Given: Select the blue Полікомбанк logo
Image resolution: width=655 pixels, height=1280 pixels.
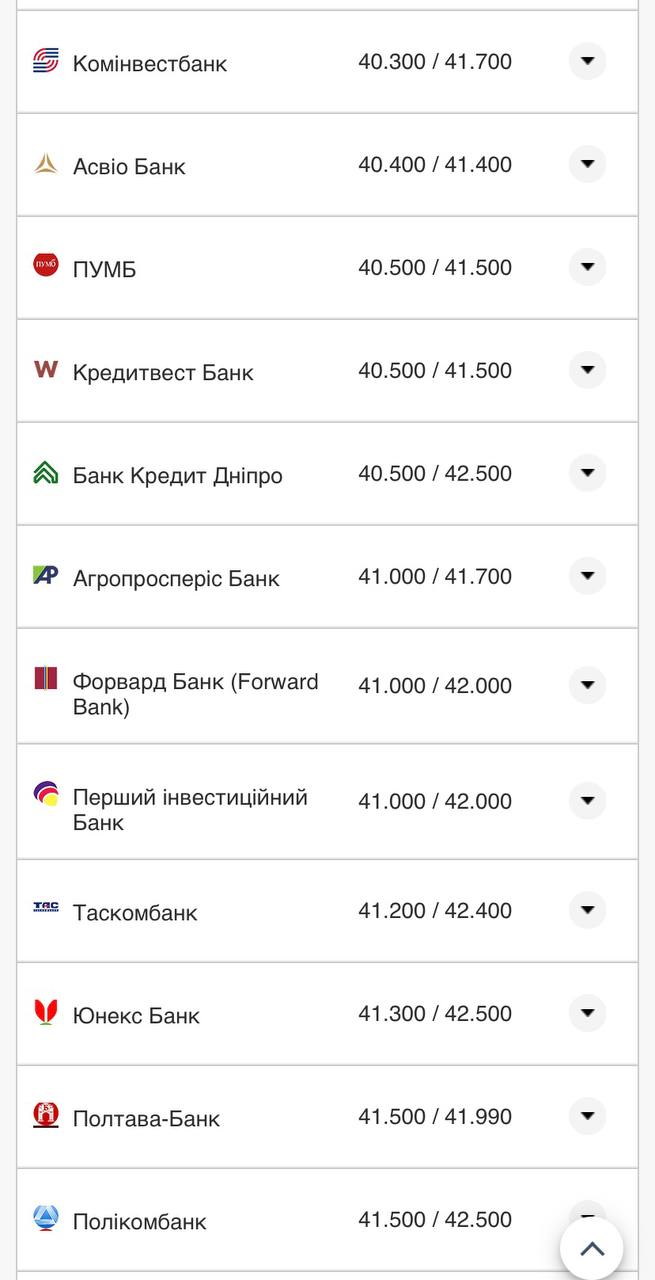Looking at the screenshot, I should point(44,1217).
